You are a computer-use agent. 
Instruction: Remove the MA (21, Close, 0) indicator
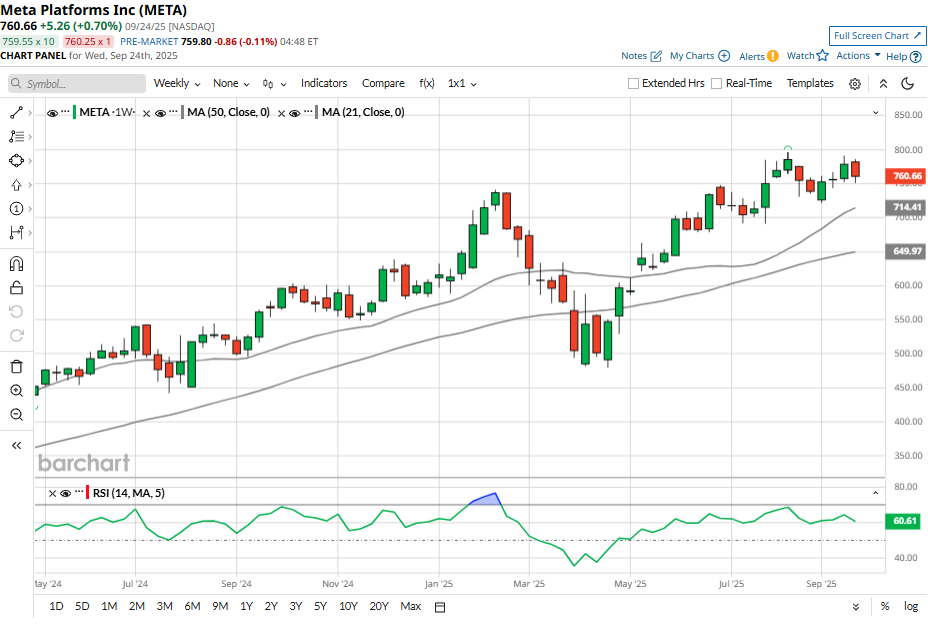coord(282,113)
